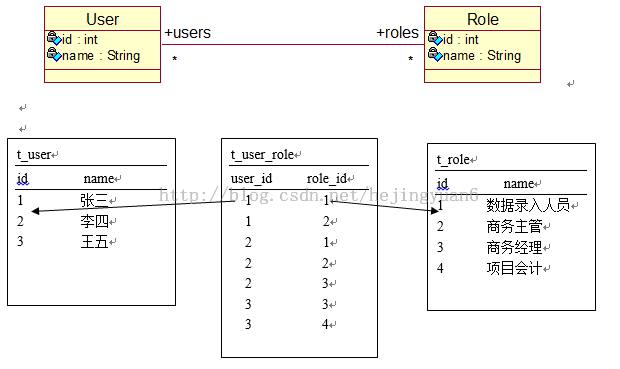
Task: Select role name 商务经理
Action: click(514, 247)
